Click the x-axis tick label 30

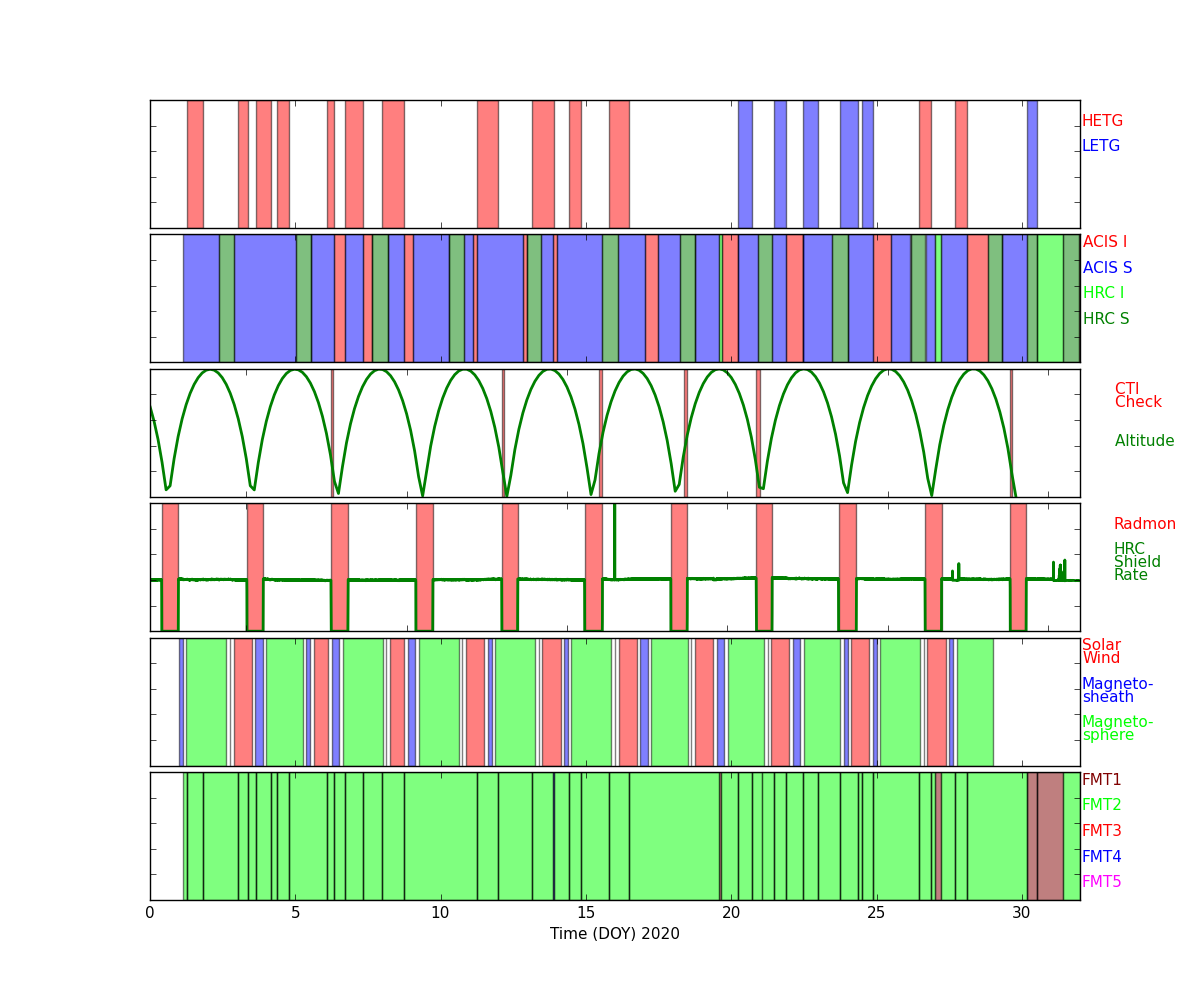tap(1021, 913)
